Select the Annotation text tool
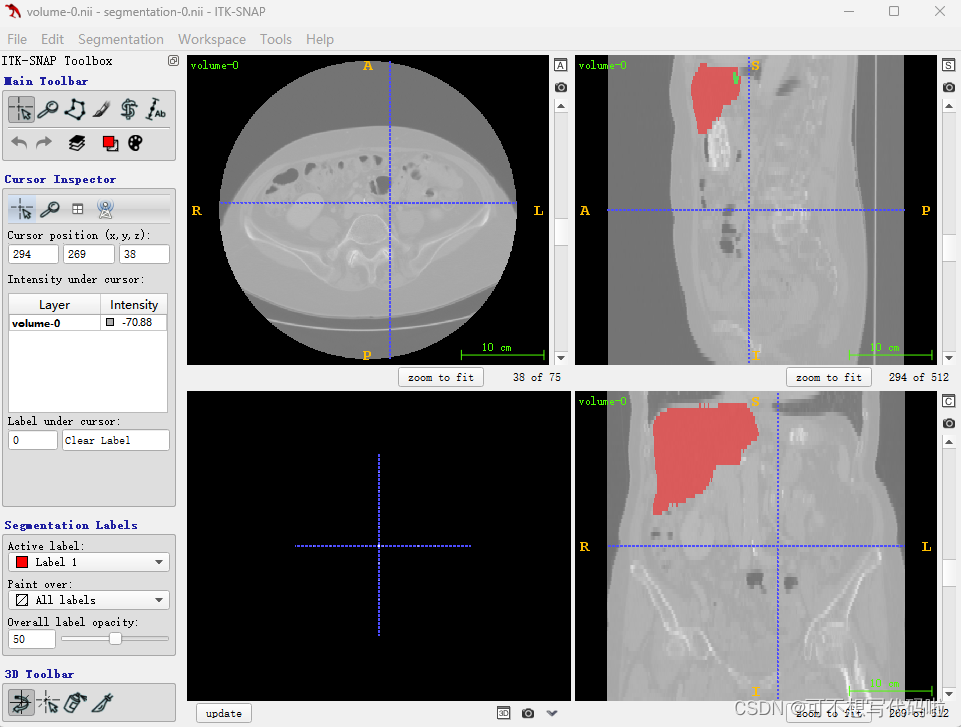 (x=156, y=110)
